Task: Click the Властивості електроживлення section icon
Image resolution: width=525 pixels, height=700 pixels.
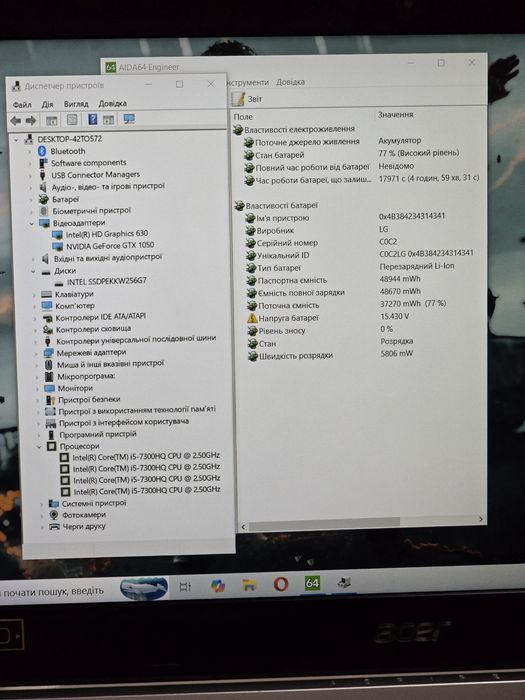Action: tap(238, 129)
